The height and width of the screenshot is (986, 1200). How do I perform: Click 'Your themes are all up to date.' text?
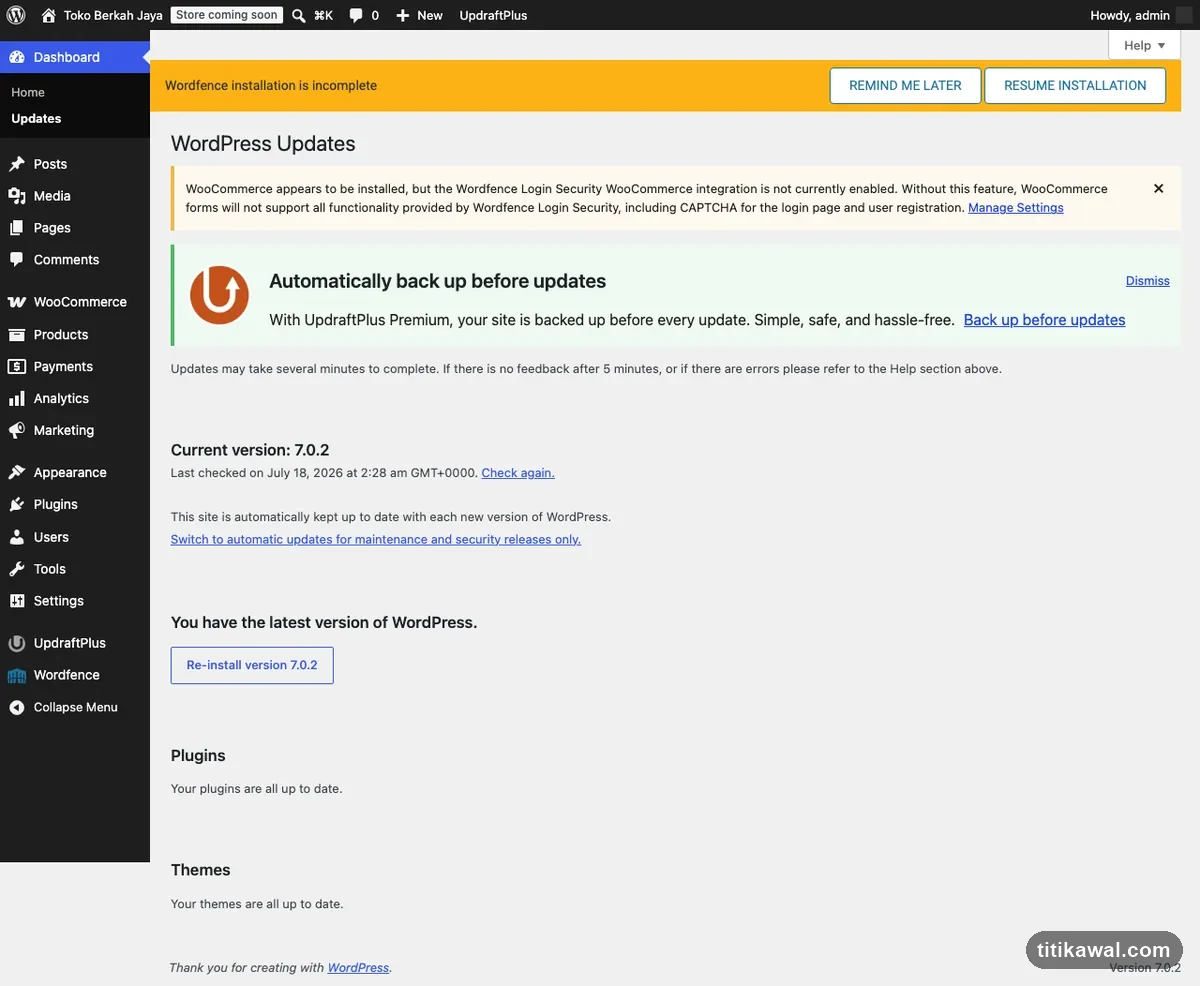pos(257,904)
